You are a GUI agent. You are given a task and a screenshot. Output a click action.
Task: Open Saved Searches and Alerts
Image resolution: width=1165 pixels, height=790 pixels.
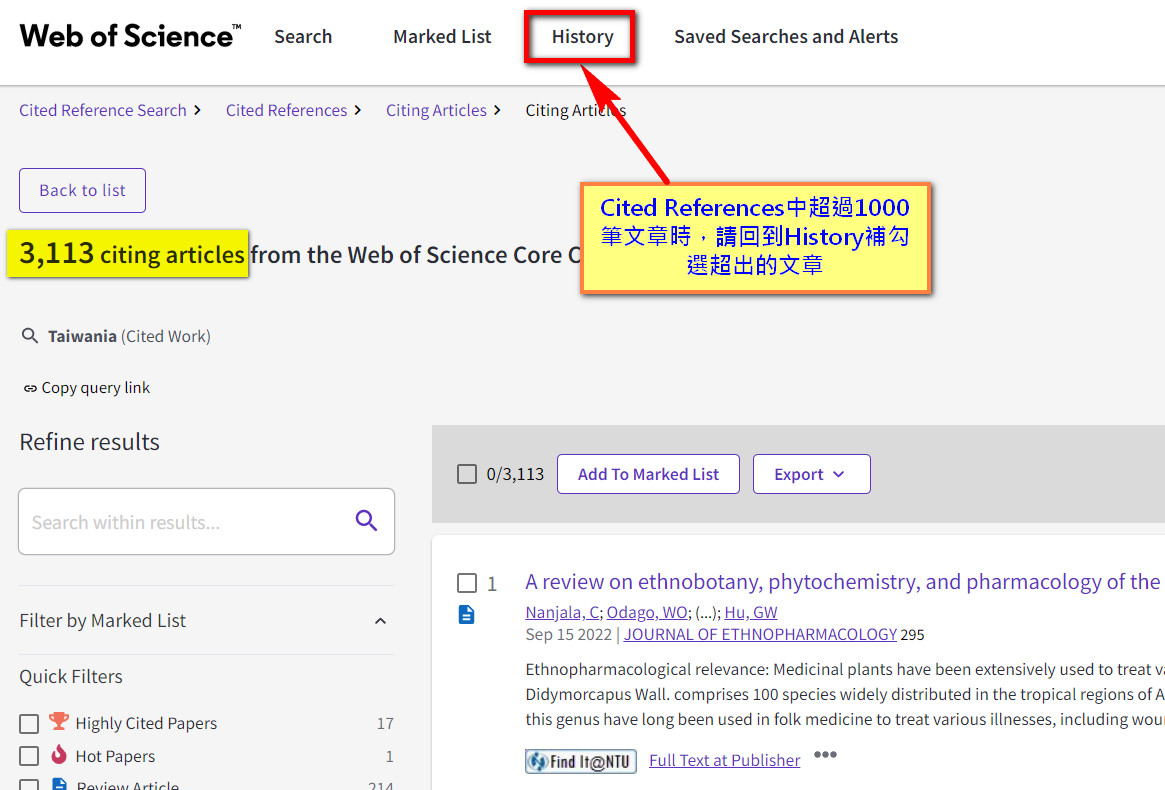[786, 36]
